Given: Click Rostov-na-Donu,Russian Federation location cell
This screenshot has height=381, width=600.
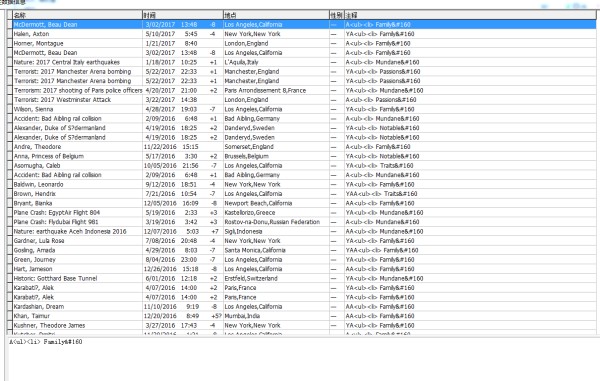Looking at the screenshot, I should coord(272,222).
